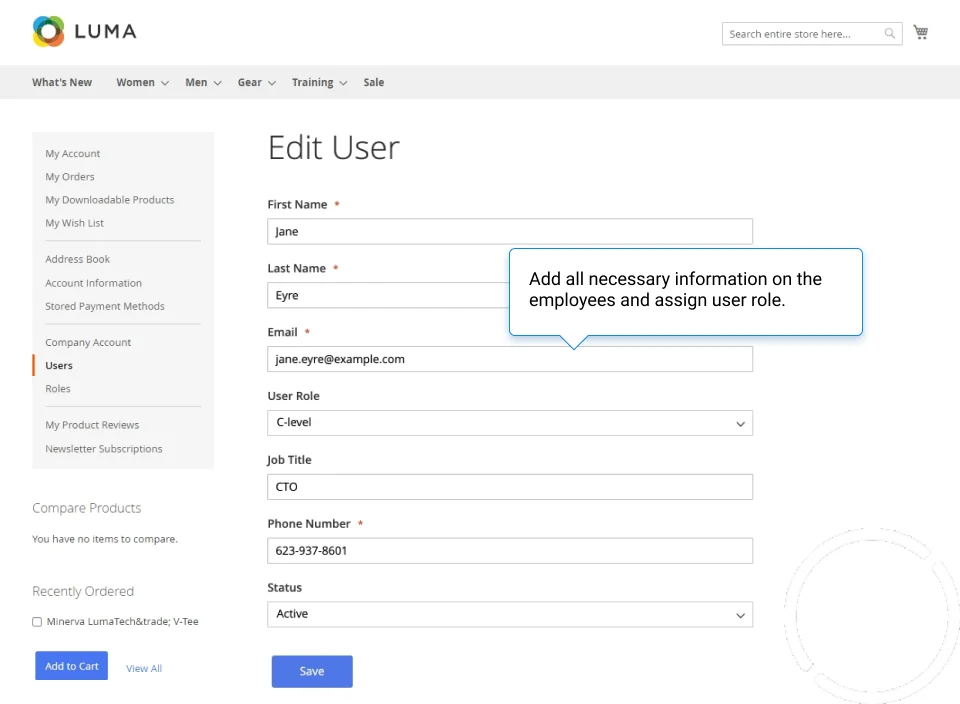Open the Status dropdown

pyautogui.click(x=509, y=614)
